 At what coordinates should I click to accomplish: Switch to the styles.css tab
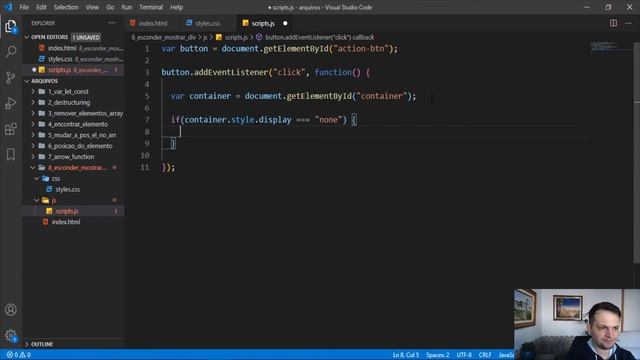[208, 23]
